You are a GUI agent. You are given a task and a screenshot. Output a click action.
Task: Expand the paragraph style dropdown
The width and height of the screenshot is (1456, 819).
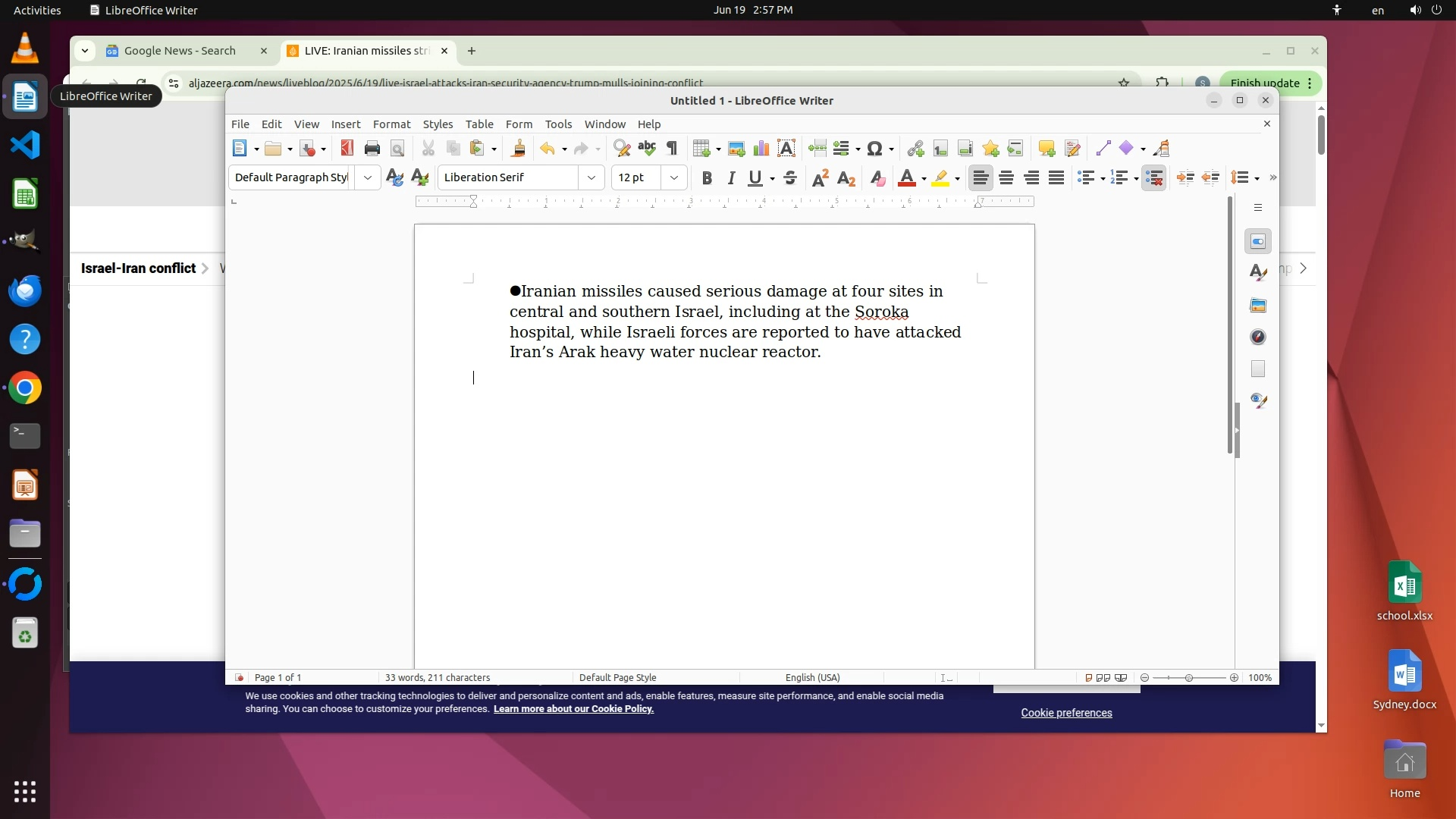(x=368, y=178)
